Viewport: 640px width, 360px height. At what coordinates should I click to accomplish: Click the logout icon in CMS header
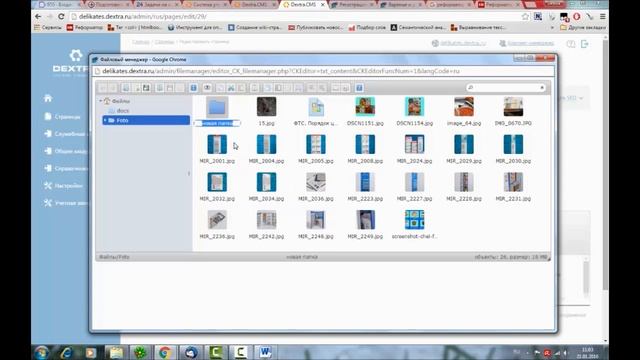pos(584,44)
